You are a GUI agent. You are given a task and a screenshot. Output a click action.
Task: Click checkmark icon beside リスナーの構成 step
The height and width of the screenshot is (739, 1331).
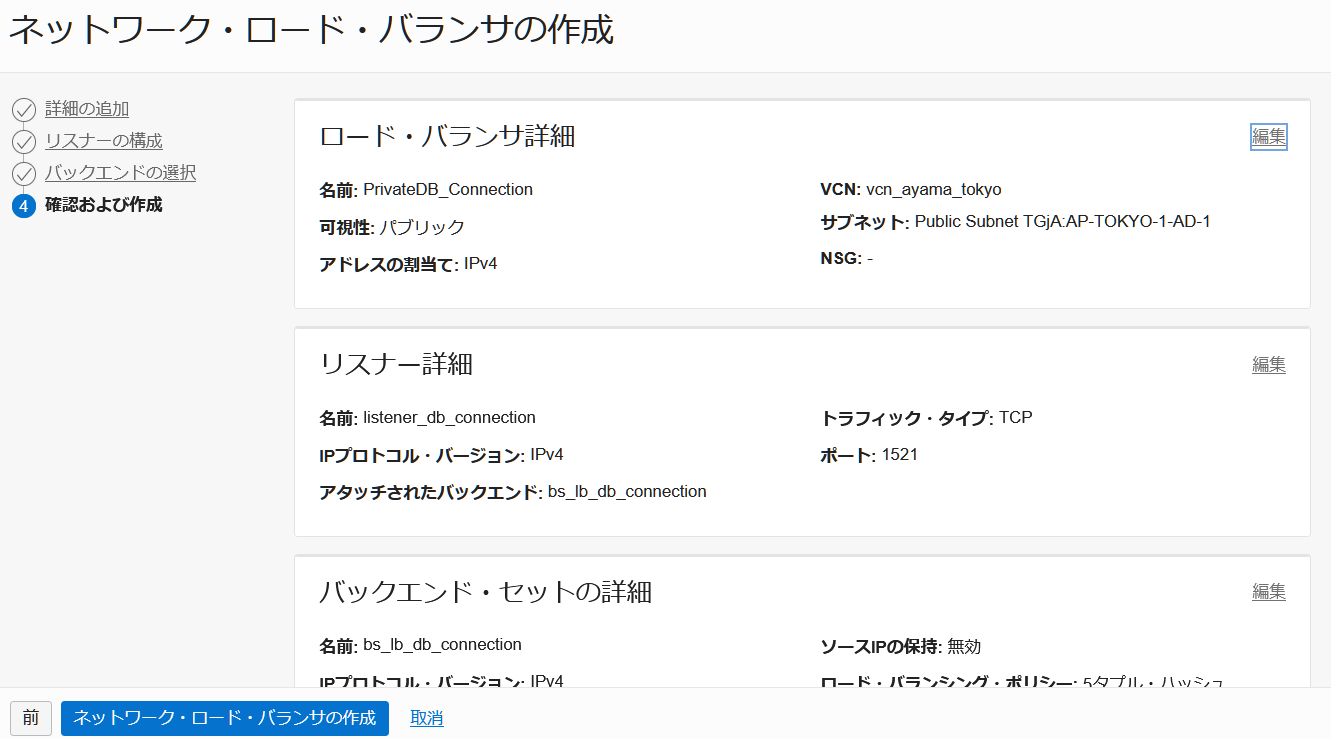[x=24, y=142]
